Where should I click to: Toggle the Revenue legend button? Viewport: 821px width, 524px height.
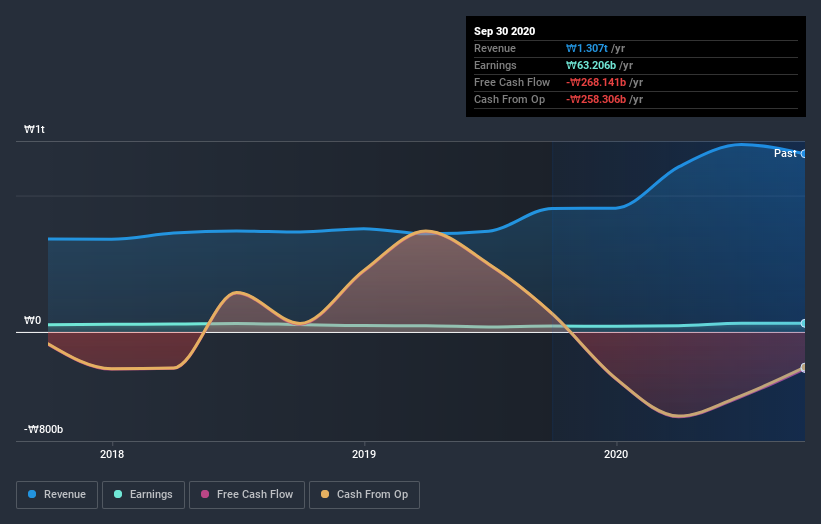pyautogui.click(x=57, y=495)
